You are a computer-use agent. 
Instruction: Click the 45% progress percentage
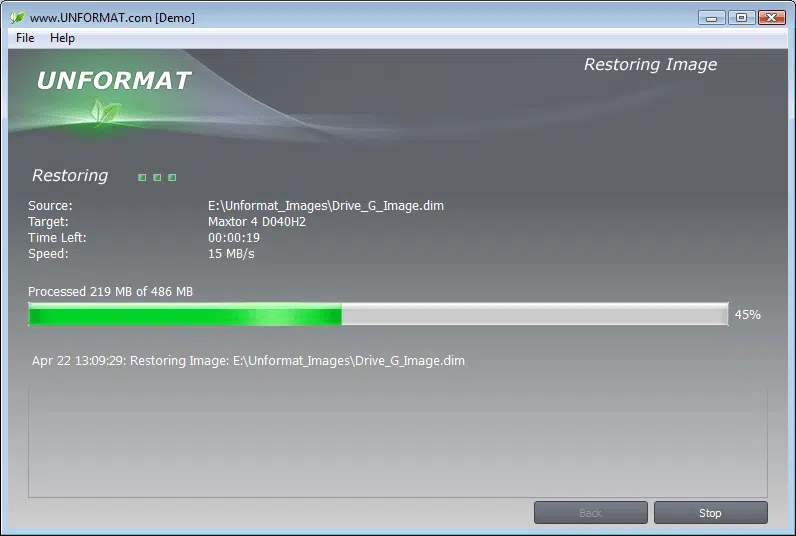748,315
